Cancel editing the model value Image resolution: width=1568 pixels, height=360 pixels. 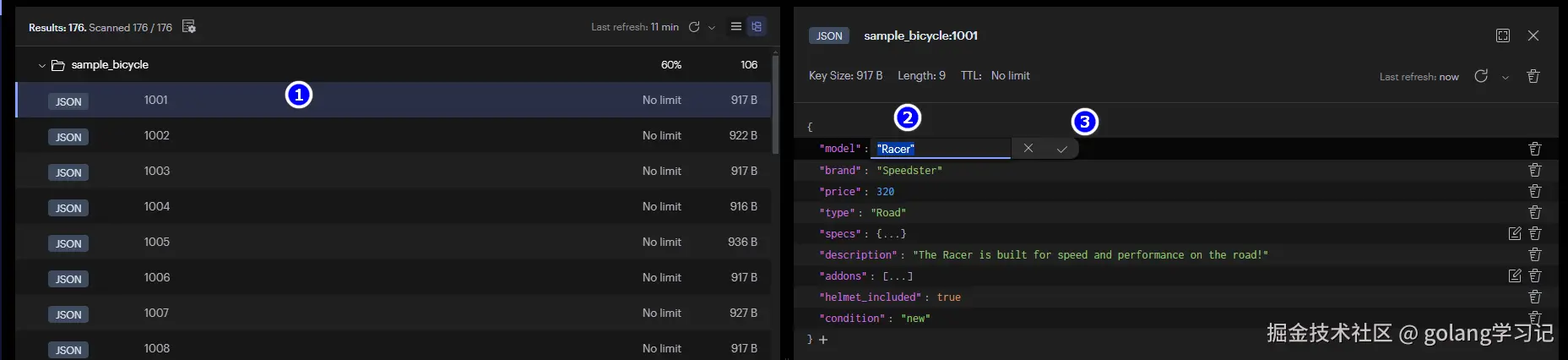(x=1028, y=148)
